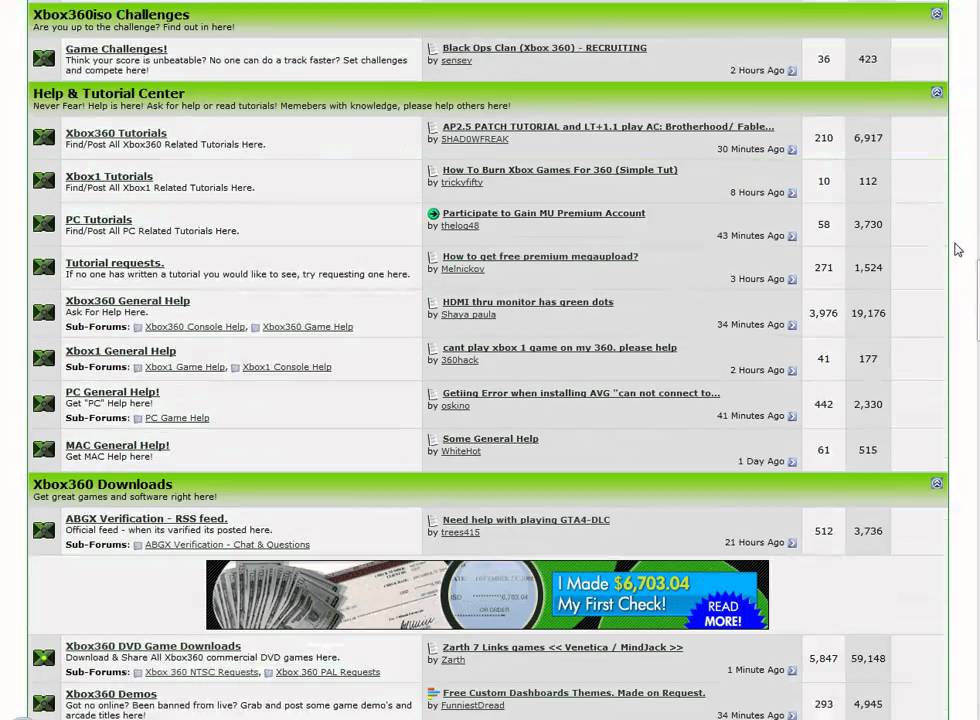Click the Xbox360 General Help forum status icon
This screenshot has width=980, height=720.
coord(44,312)
